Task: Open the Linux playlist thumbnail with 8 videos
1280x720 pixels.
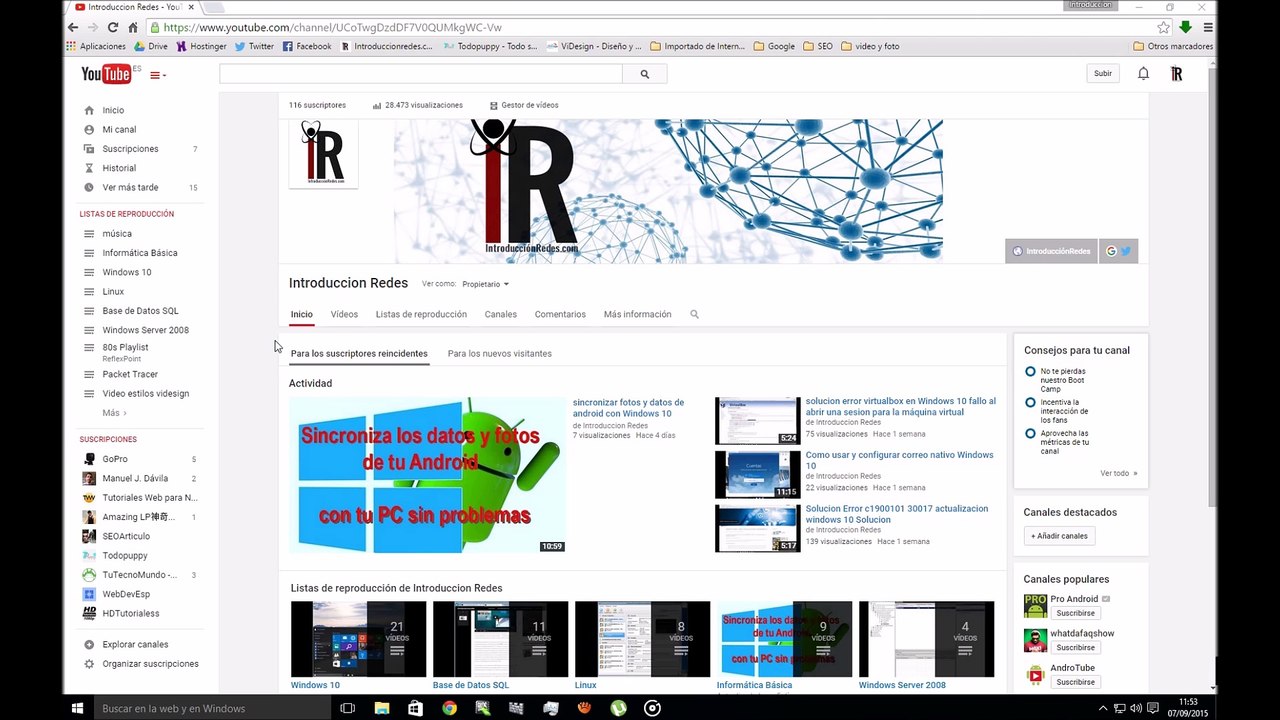Action: pyautogui.click(x=643, y=639)
